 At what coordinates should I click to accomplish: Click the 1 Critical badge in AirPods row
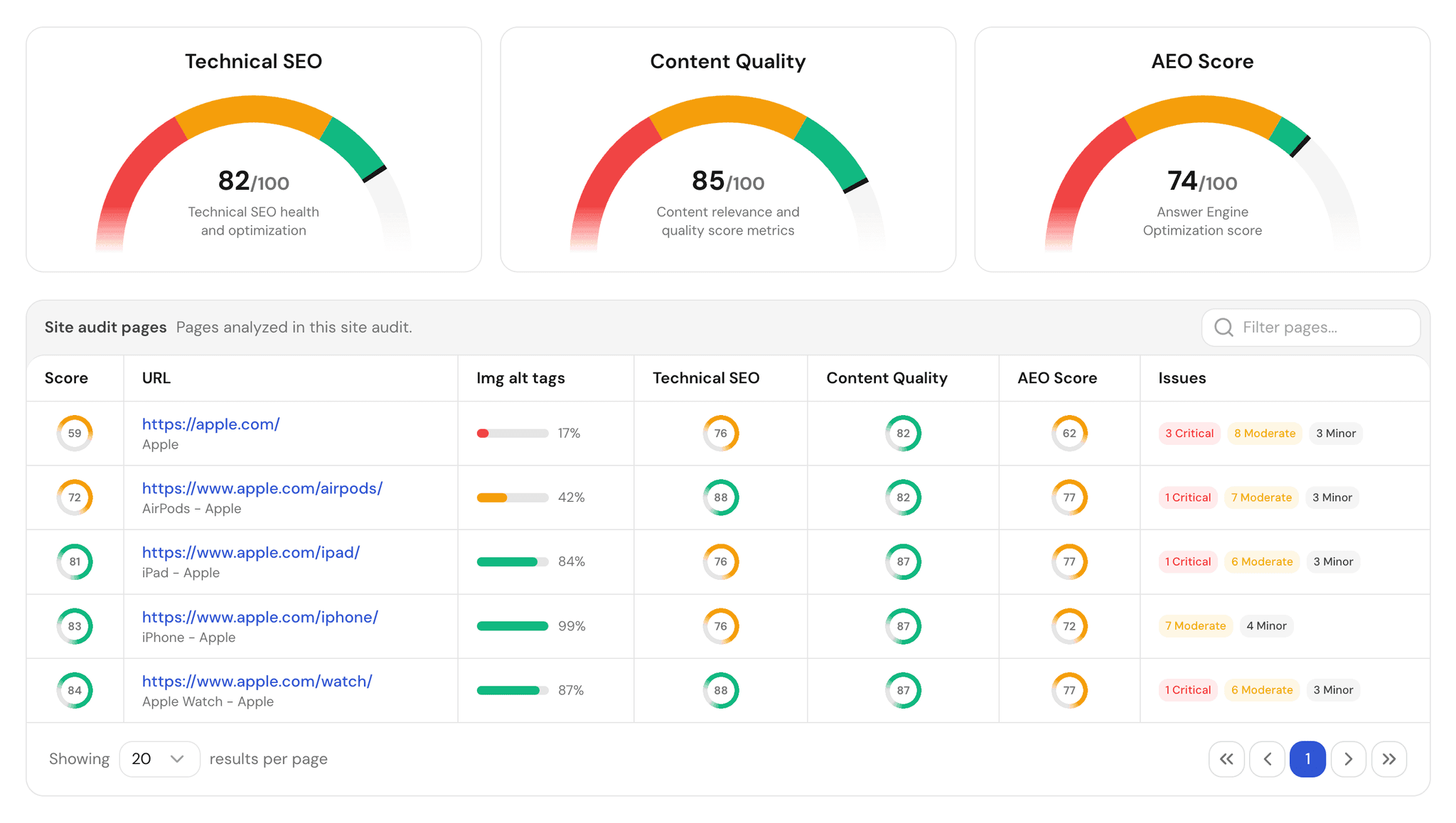[1188, 497]
